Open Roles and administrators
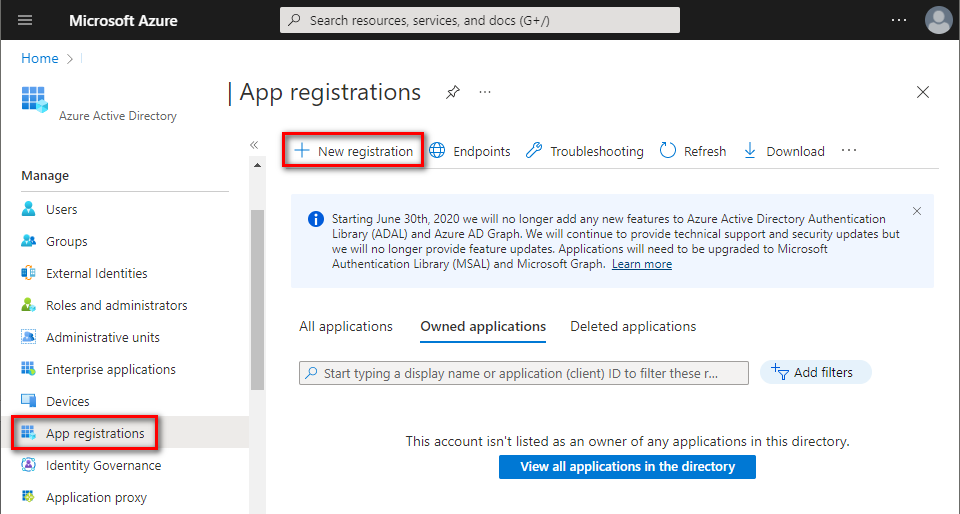 [x=116, y=305]
